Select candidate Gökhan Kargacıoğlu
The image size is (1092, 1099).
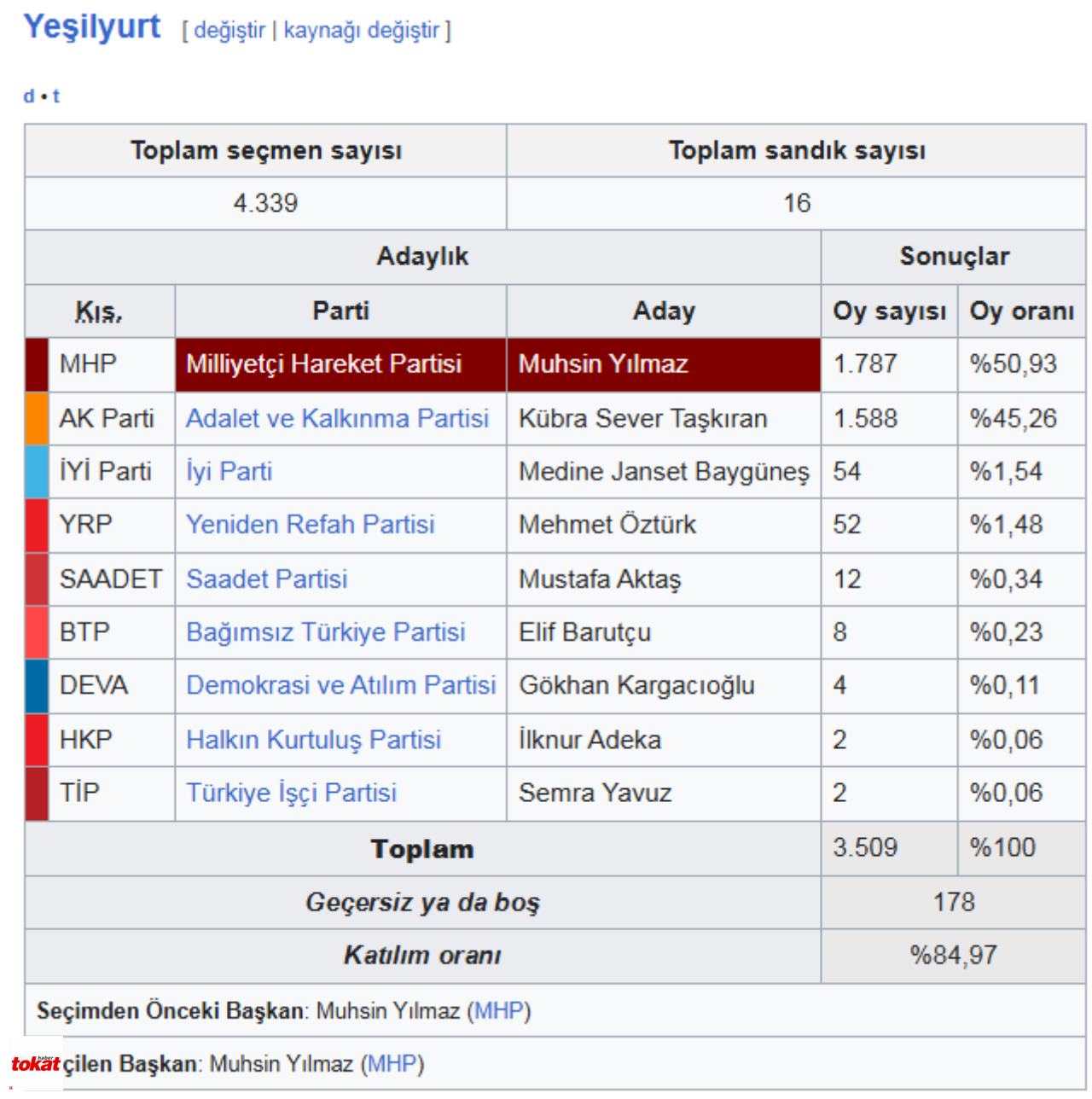(x=636, y=685)
